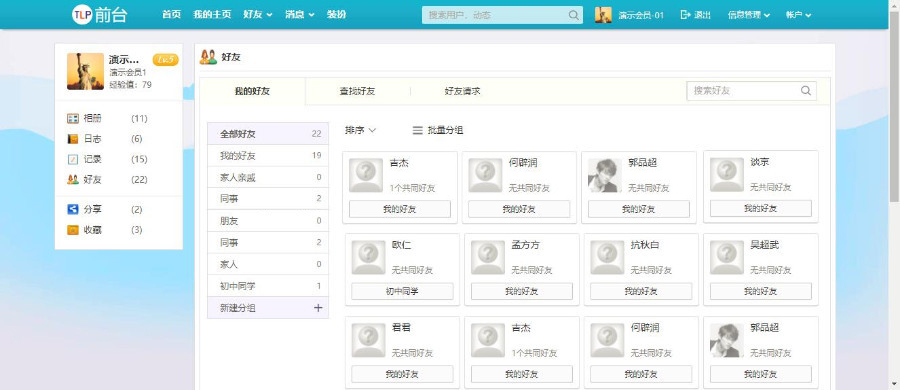Click the 演示会员1 name under the profile

[x=128, y=72]
